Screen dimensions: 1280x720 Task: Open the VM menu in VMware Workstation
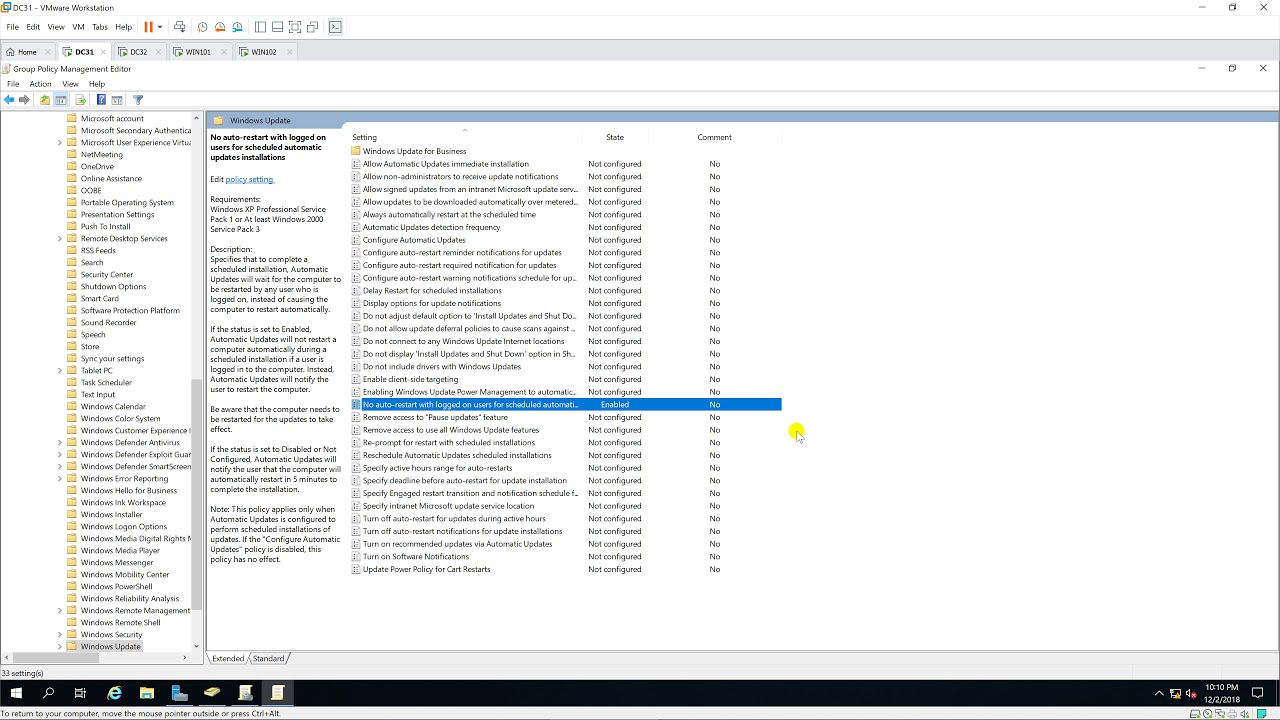tap(78, 27)
